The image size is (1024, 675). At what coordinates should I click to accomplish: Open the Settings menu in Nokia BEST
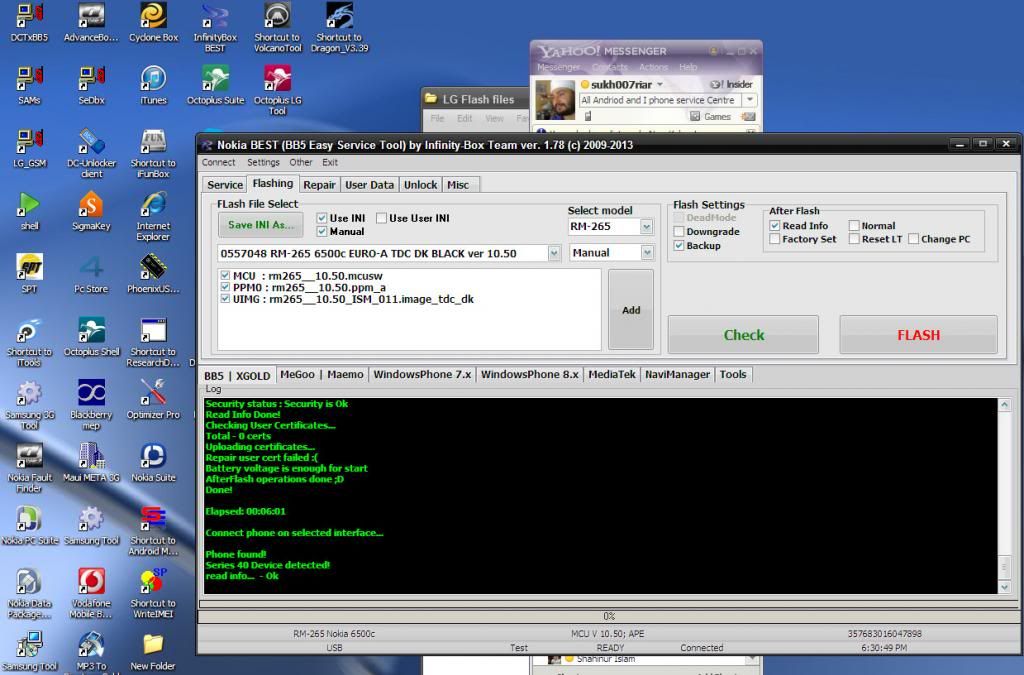click(x=263, y=163)
